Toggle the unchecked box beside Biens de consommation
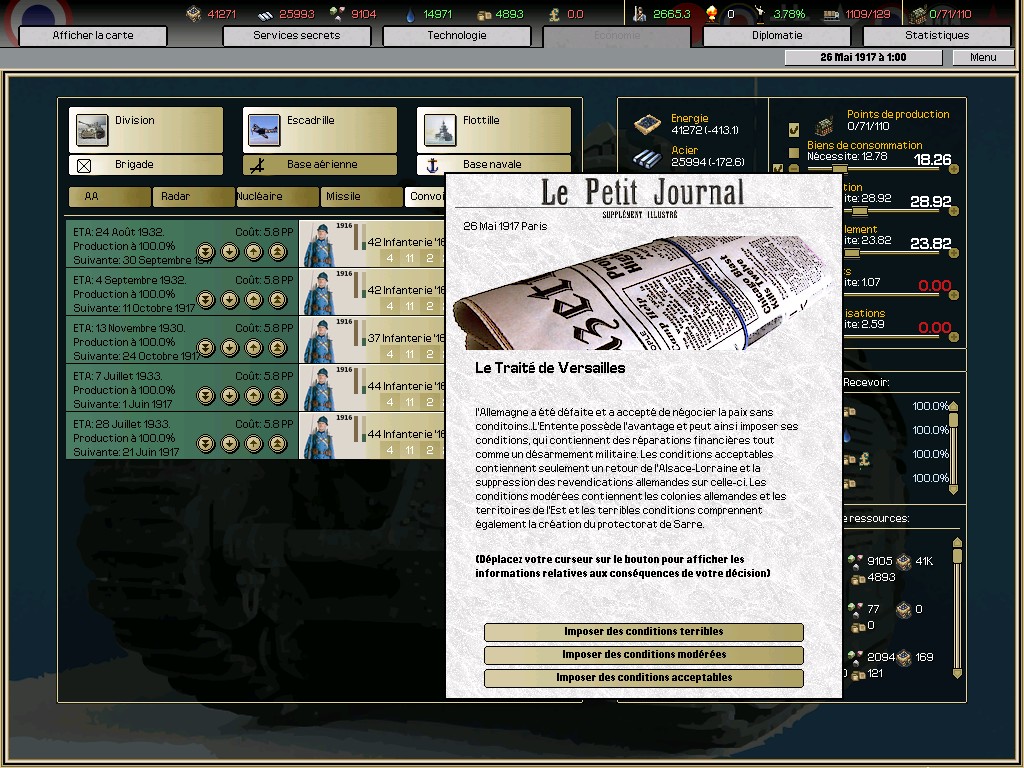This screenshot has height=768, width=1024. coord(793,153)
